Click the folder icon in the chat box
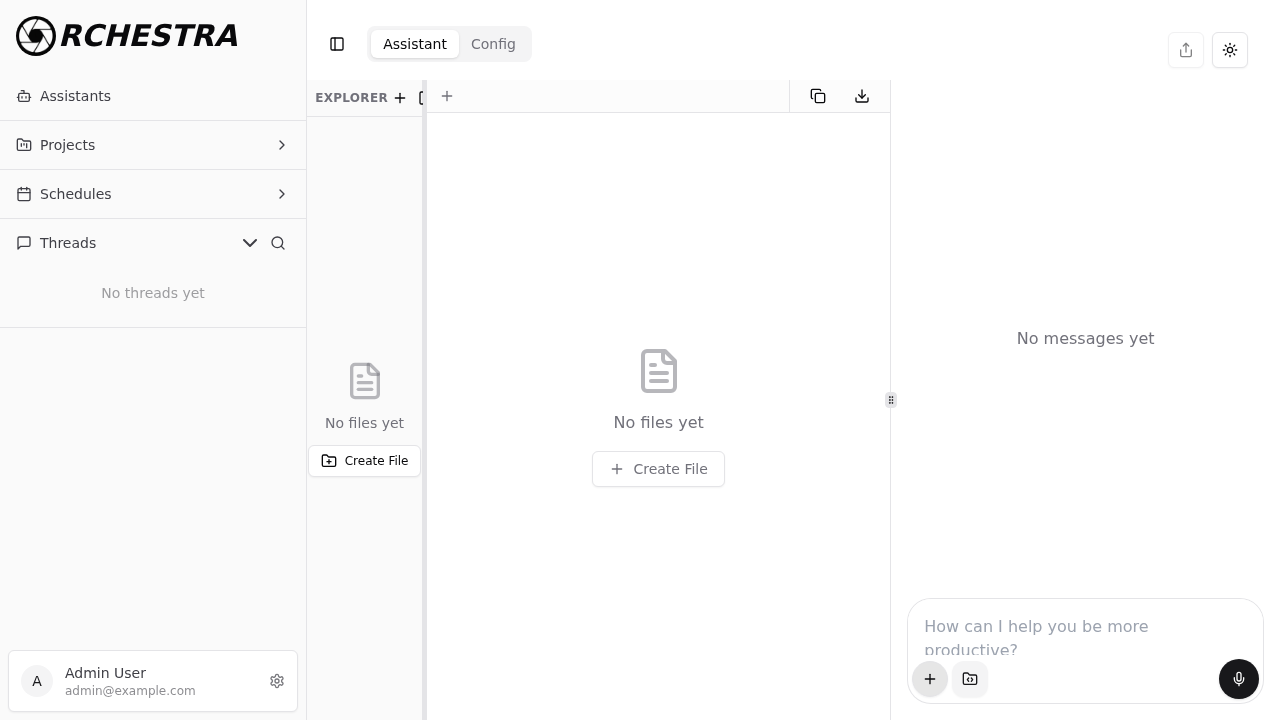The height and width of the screenshot is (720, 1280). point(970,679)
